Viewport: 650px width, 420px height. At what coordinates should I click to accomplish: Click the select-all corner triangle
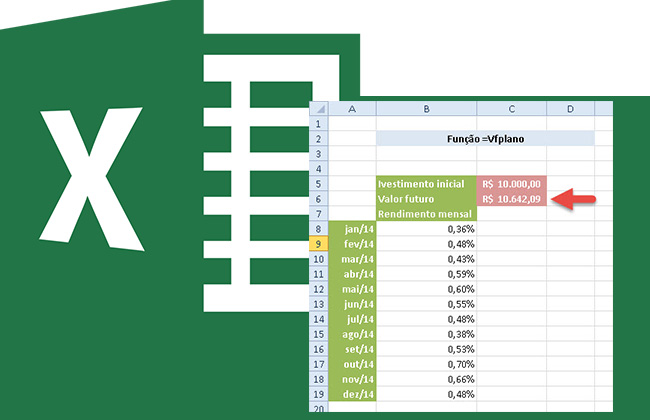(x=319, y=109)
